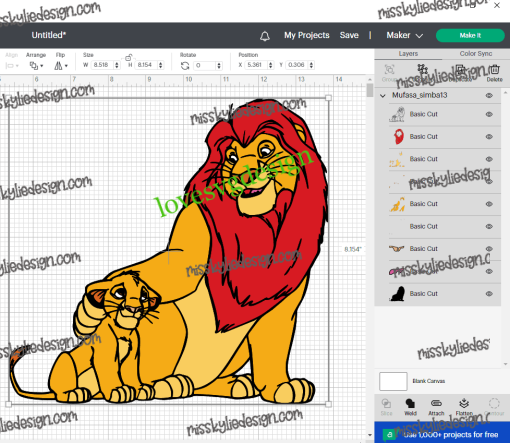This screenshot has height=443, width=510.
Task: Click the rotate angle field
Action: tap(205, 66)
